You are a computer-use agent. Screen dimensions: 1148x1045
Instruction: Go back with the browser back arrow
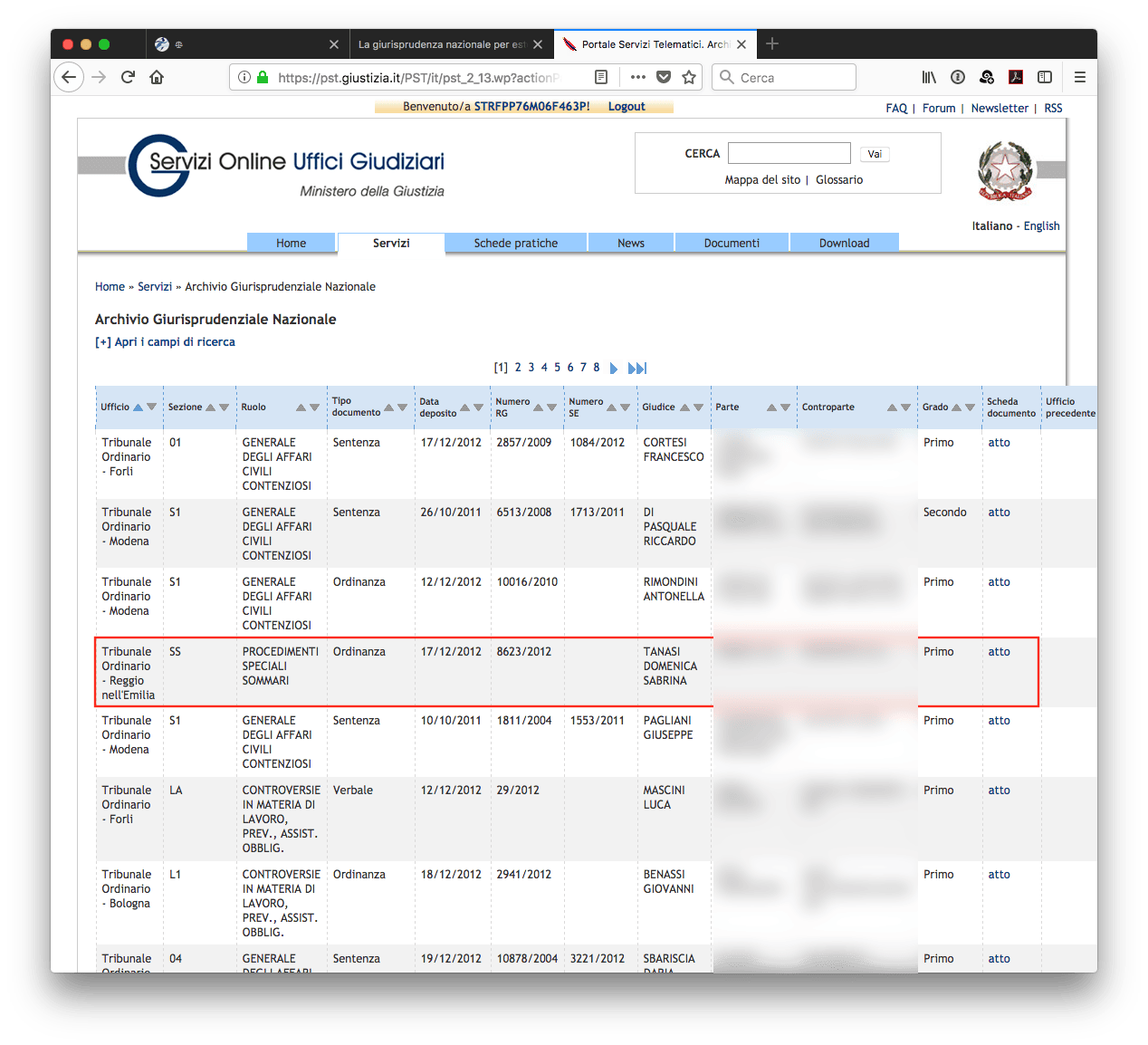[69, 77]
